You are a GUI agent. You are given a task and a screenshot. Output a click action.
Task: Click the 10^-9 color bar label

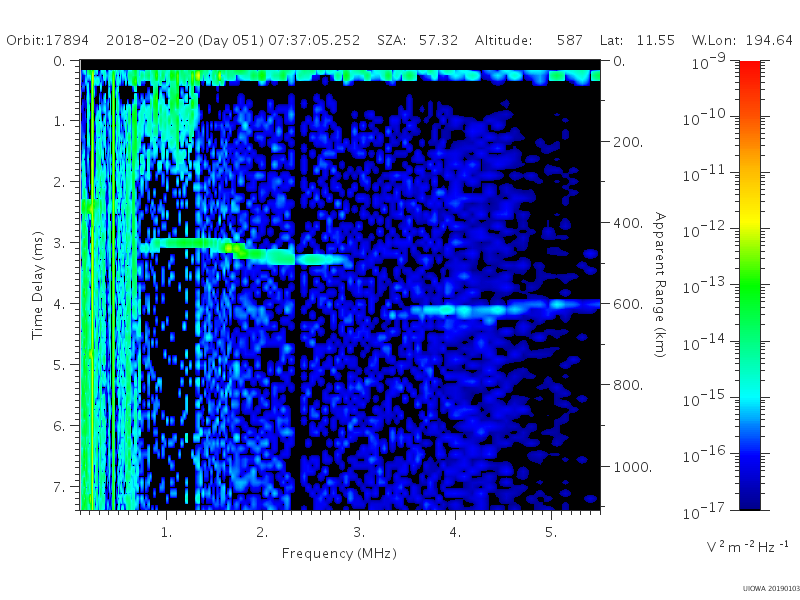point(708,61)
